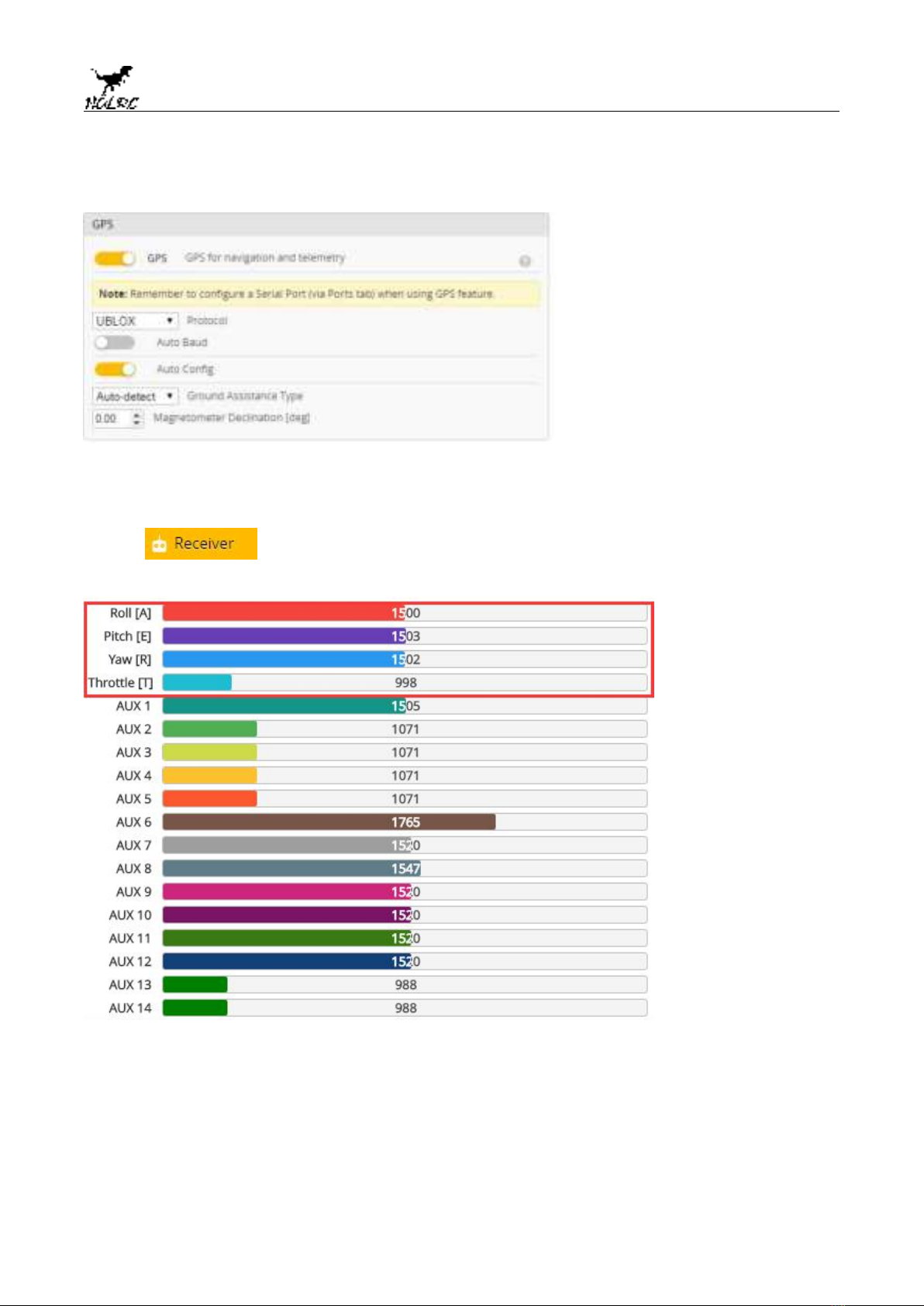Click the Throttle [T] channel bar
Screen dimensions: 924x1306
tap(405, 683)
